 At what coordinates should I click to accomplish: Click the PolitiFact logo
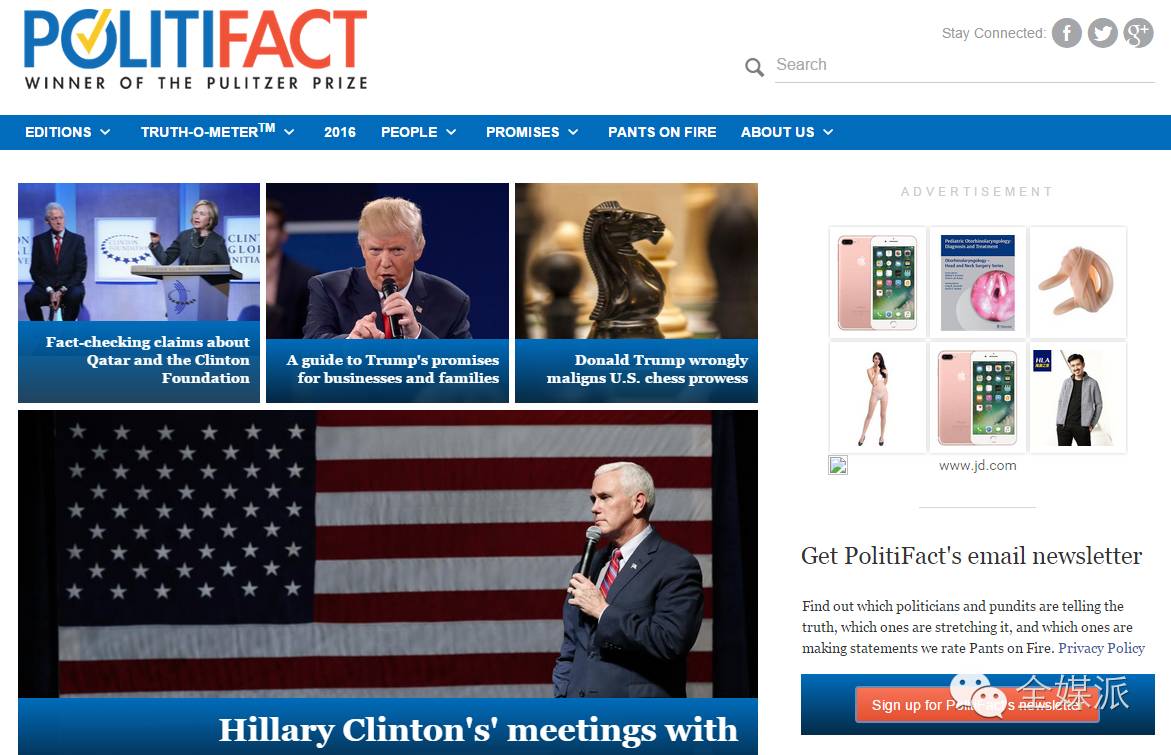click(196, 50)
